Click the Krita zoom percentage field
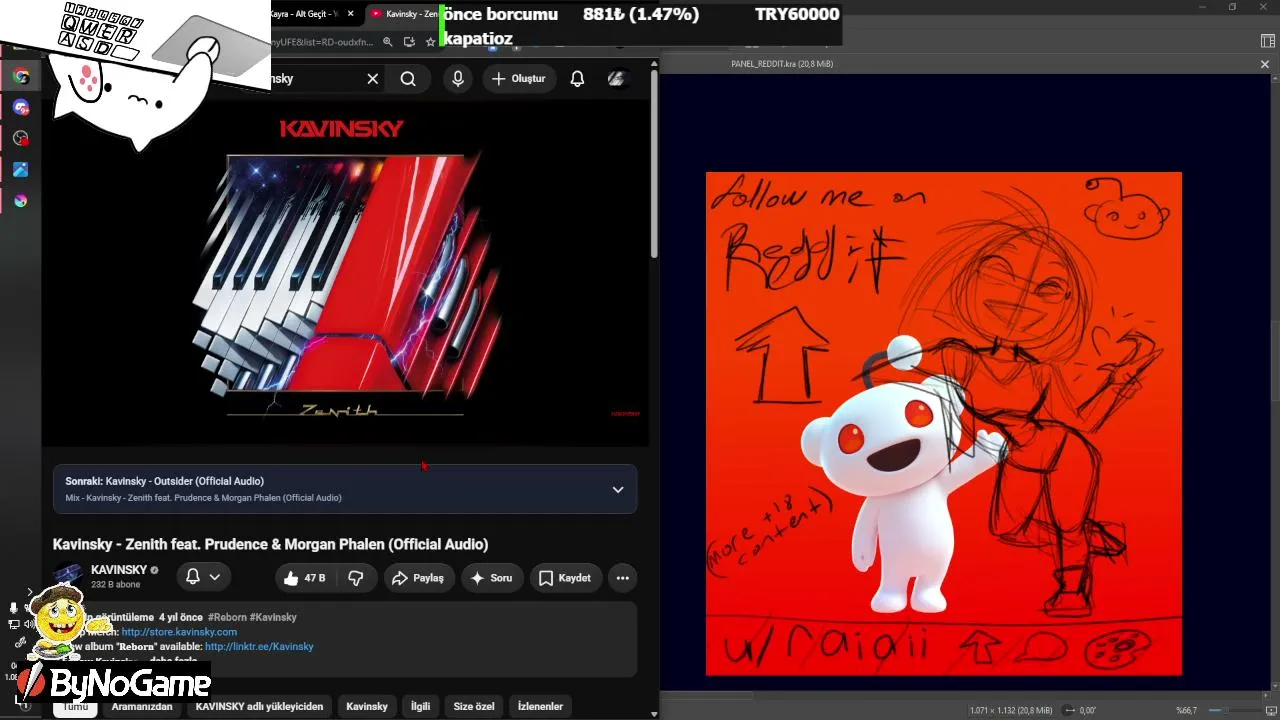Viewport: 1280px width, 720px height. 1187,710
